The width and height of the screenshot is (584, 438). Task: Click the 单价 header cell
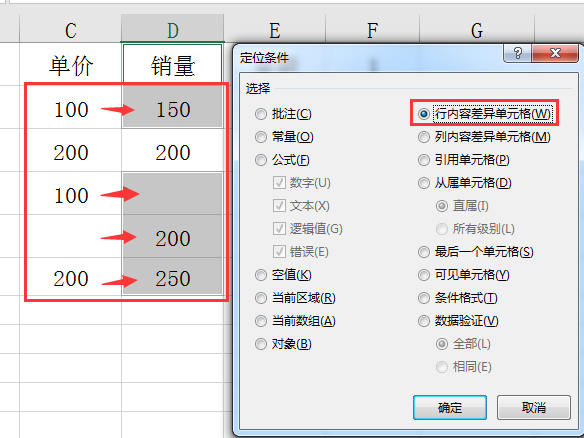(x=70, y=65)
